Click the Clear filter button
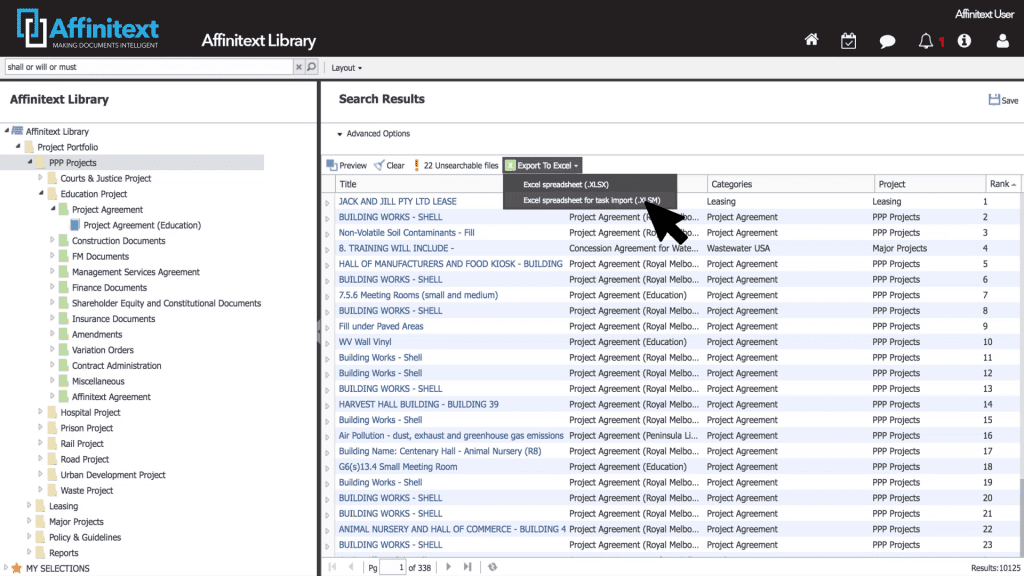Screen dimensions: 1024x576 tap(389, 165)
